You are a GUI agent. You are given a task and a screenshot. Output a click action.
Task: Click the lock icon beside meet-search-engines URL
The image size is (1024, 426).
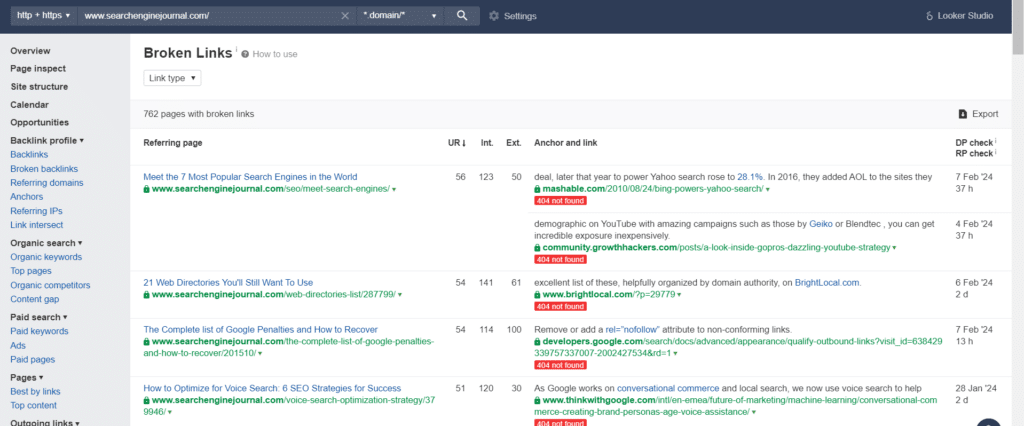click(147, 189)
